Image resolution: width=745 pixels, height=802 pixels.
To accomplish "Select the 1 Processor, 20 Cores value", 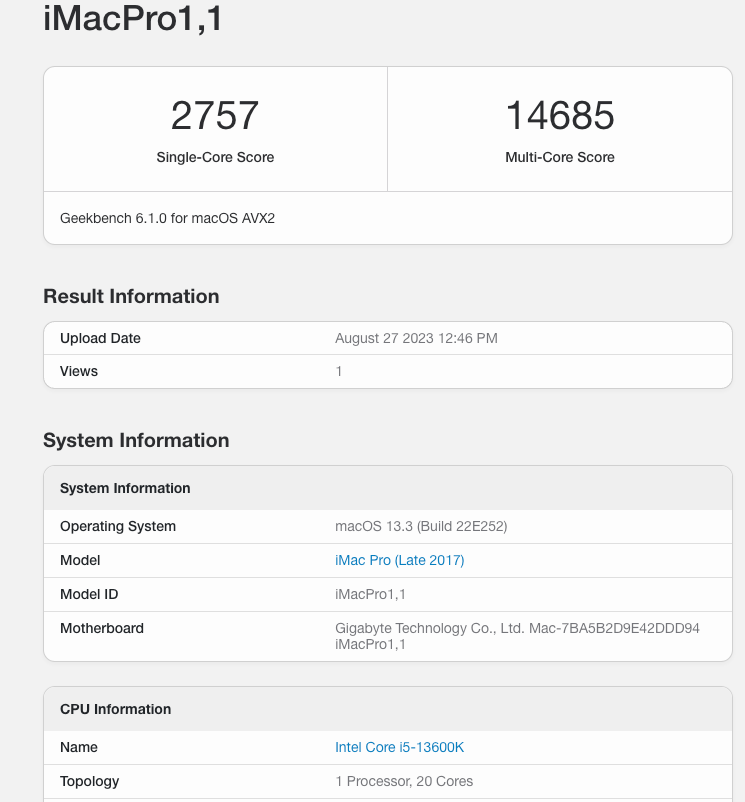I will coord(404,782).
